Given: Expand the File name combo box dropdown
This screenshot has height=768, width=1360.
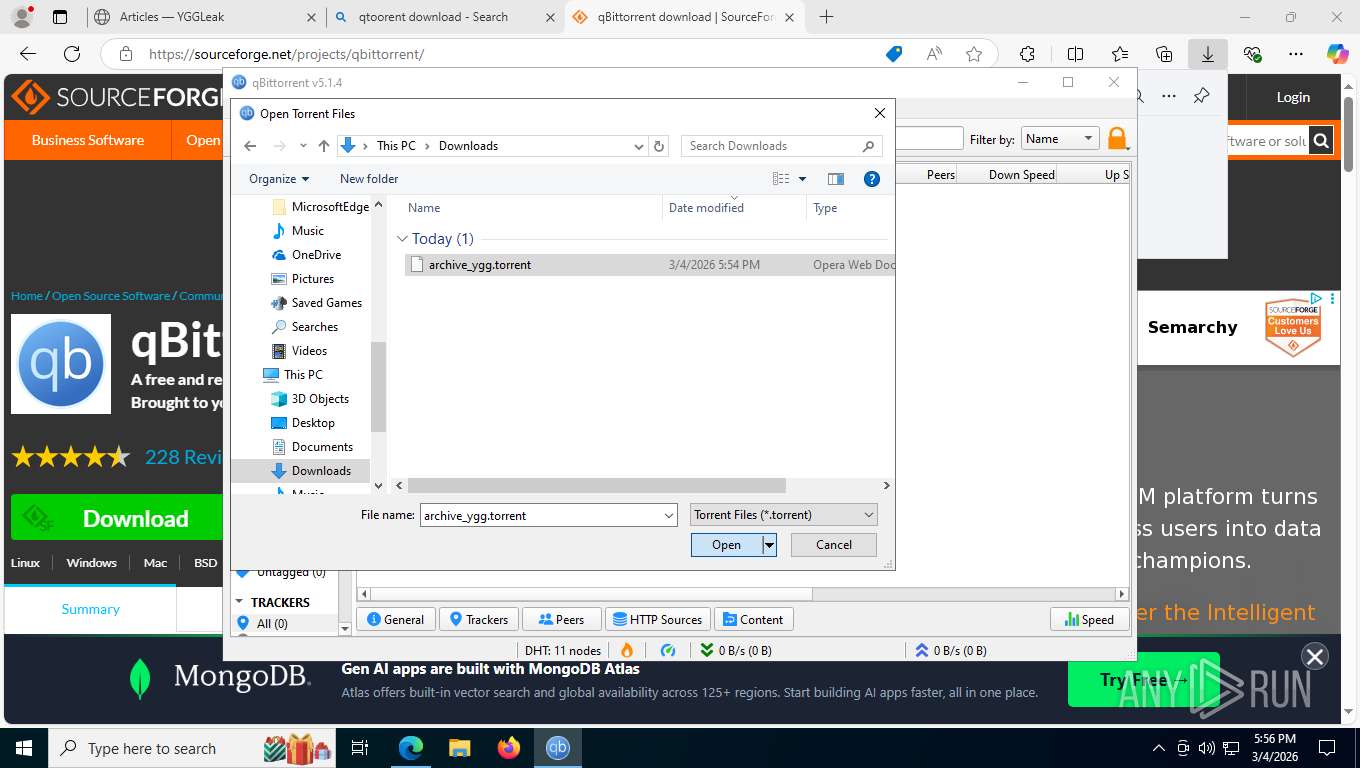Looking at the screenshot, I should click(x=669, y=516).
